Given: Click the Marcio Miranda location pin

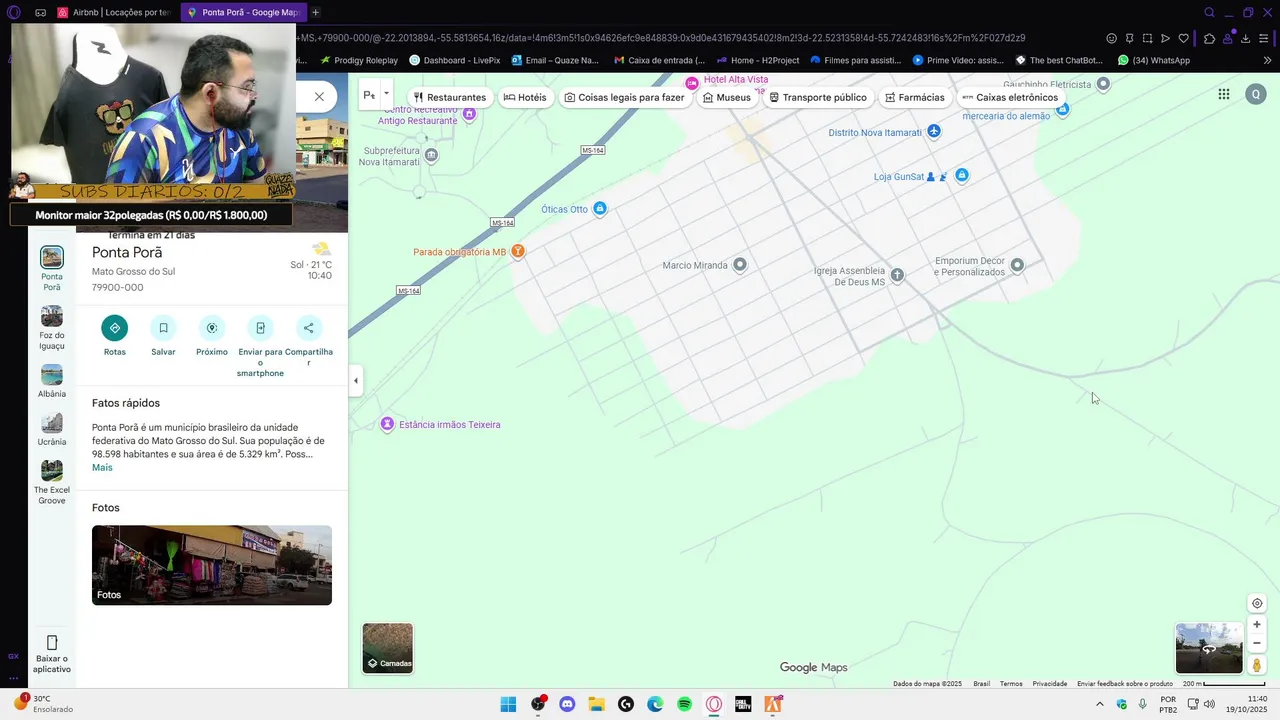Looking at the screenshot, I should pos(740,265).
